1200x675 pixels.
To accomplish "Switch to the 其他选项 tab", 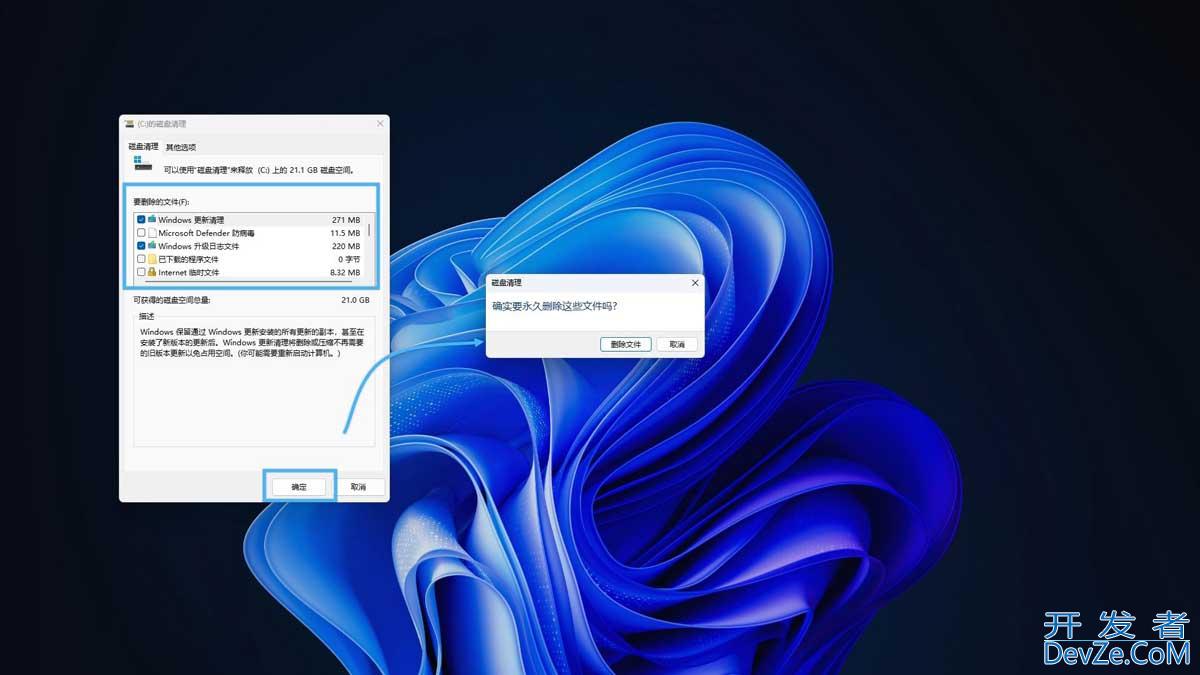I will click(181, 147).
